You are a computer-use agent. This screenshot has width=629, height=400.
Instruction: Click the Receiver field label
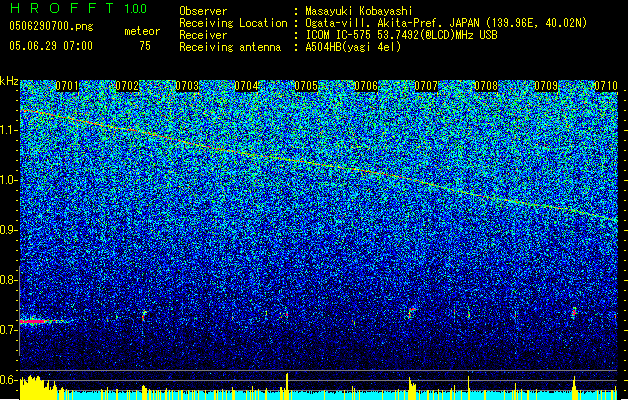click(x=203, y=35)
